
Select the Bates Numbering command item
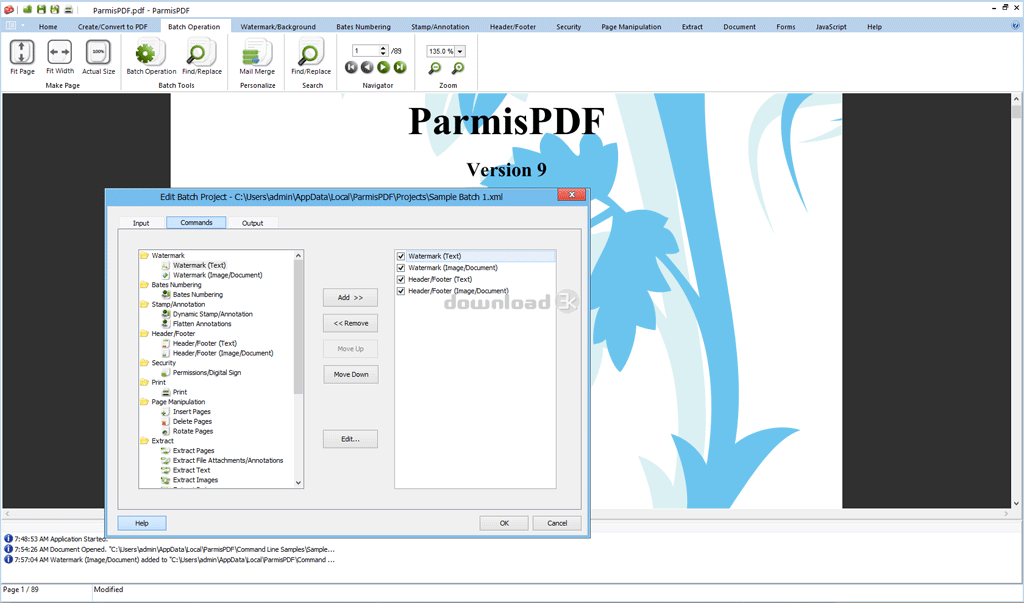197,295
